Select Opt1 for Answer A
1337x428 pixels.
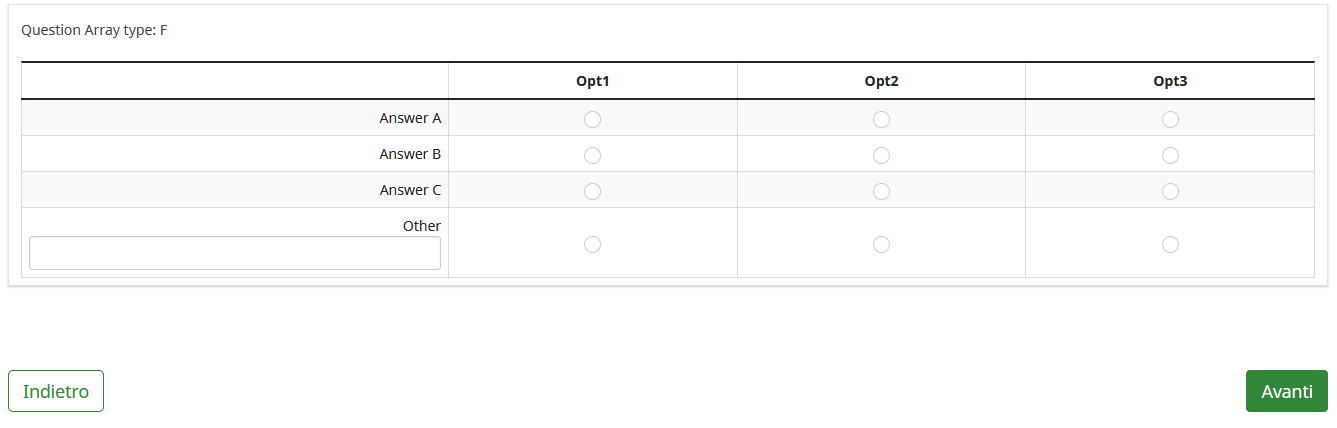pyautogui.click(x=592, y=120)
